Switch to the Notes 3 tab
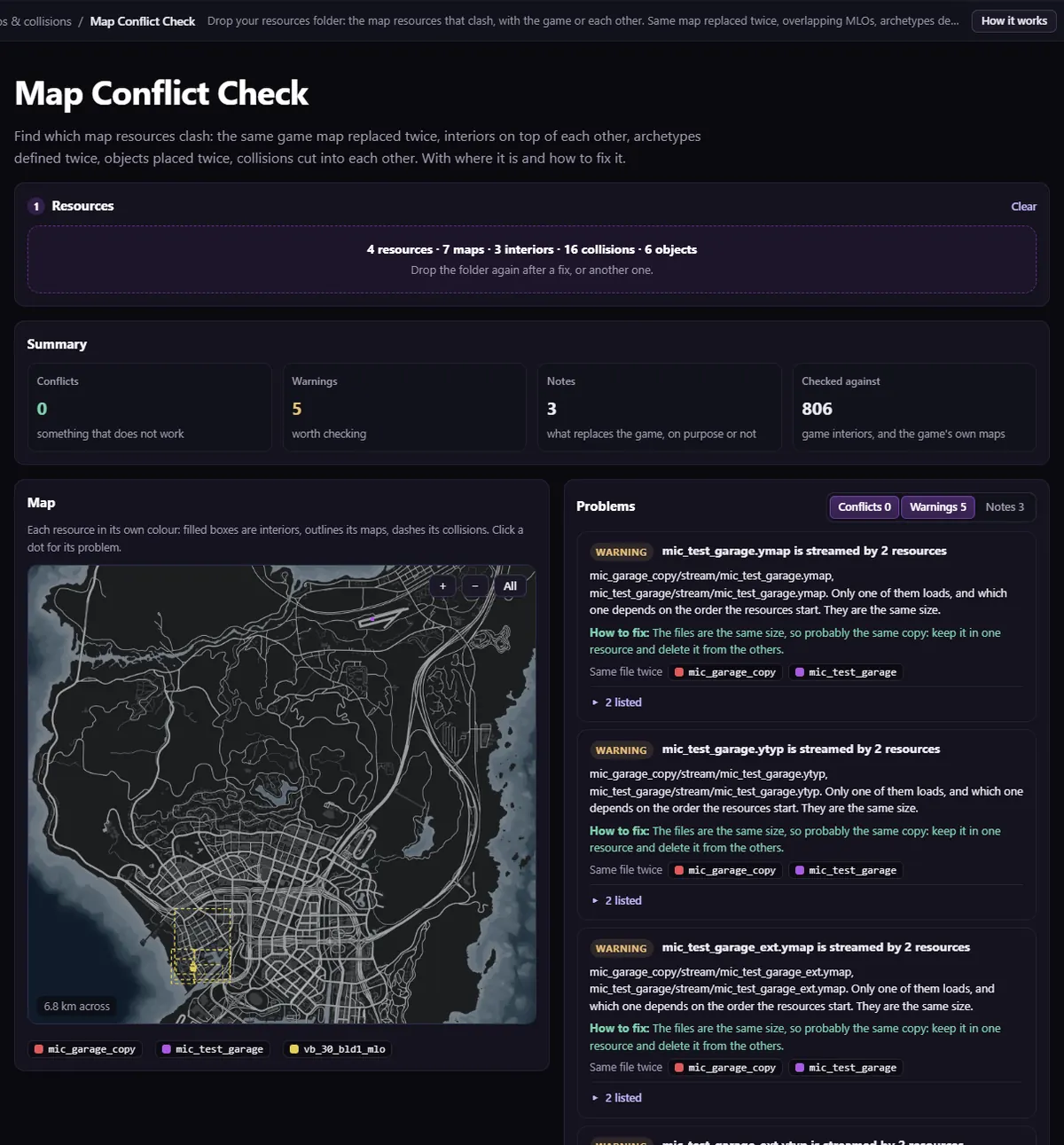Screen dimensions: 1064x1145 1005,506
